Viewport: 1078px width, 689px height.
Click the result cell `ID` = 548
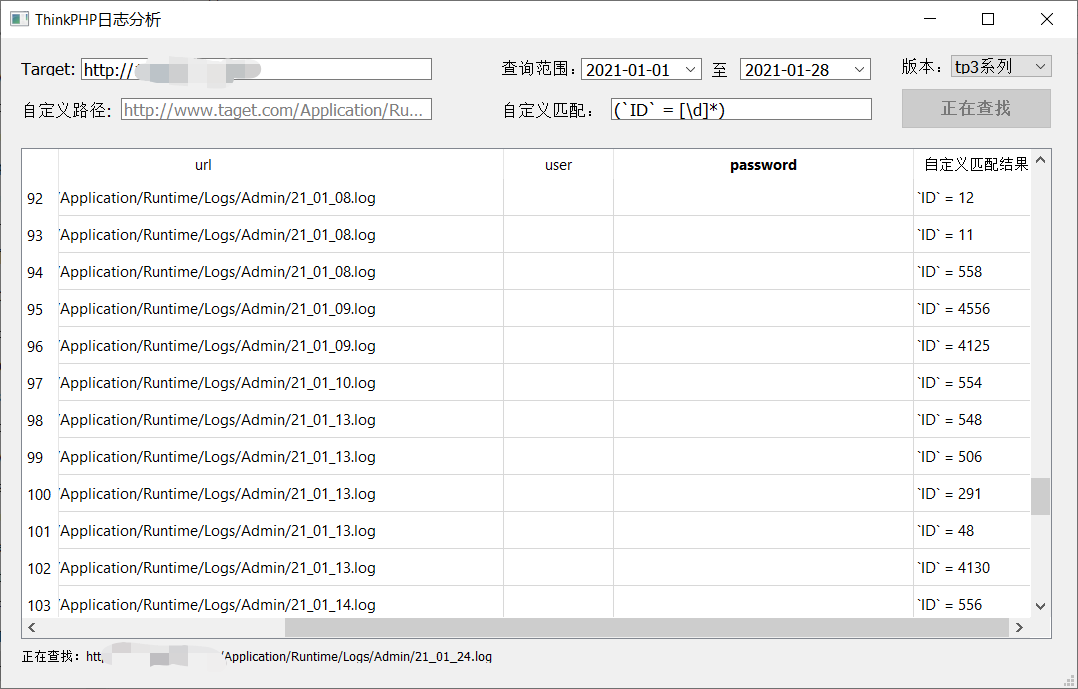(972, 420)
